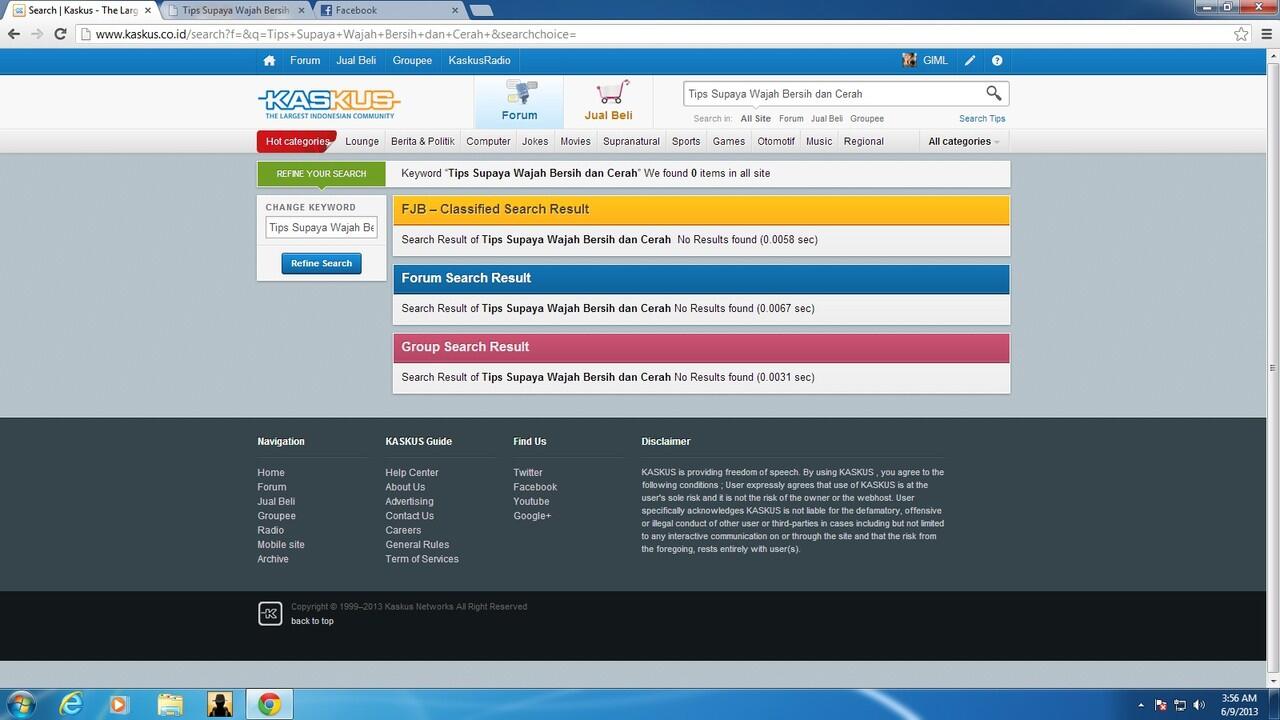The width and height of the screenshot is (1280, 720).
Task: Focus the Change Keyword input
Action: coord(321,228)
